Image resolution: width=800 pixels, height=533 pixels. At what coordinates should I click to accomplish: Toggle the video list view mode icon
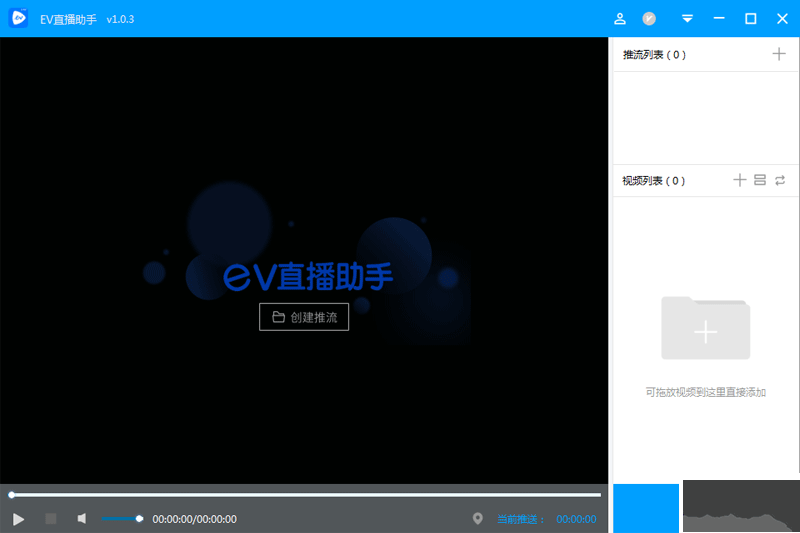760,180
